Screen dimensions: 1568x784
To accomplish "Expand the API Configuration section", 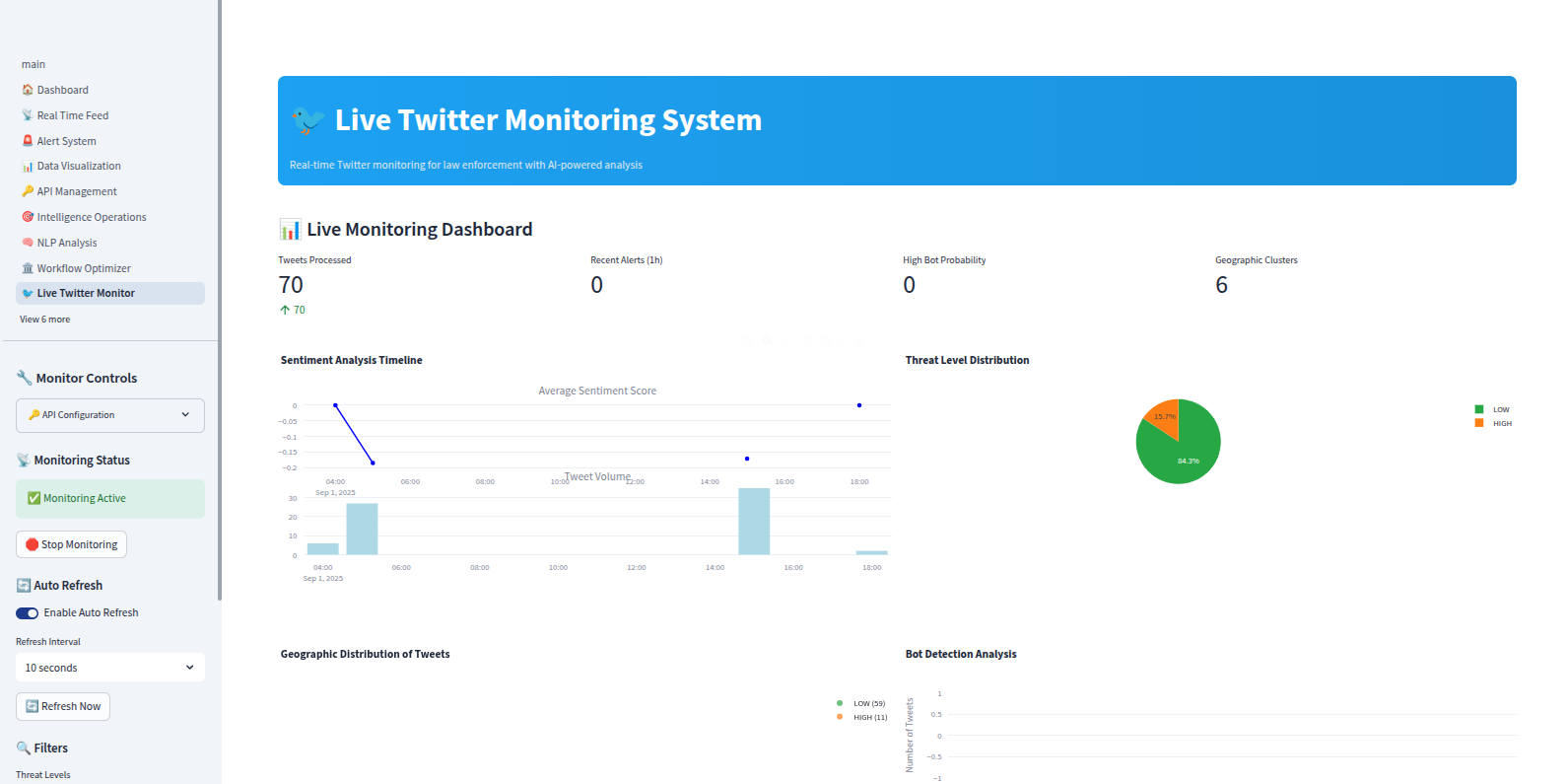I will pyautogui.click(x=110, y=415).
